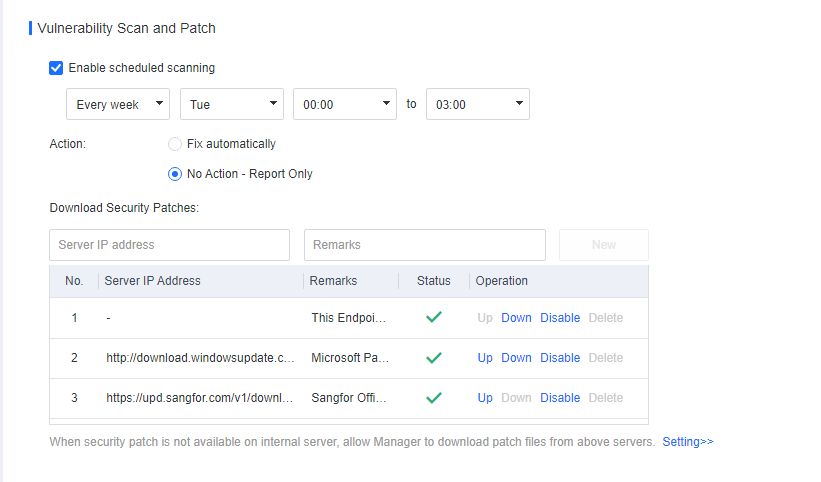Click green status checkmark for Sangfor row
The image size is (821, 482).
(x=433, y=398)
